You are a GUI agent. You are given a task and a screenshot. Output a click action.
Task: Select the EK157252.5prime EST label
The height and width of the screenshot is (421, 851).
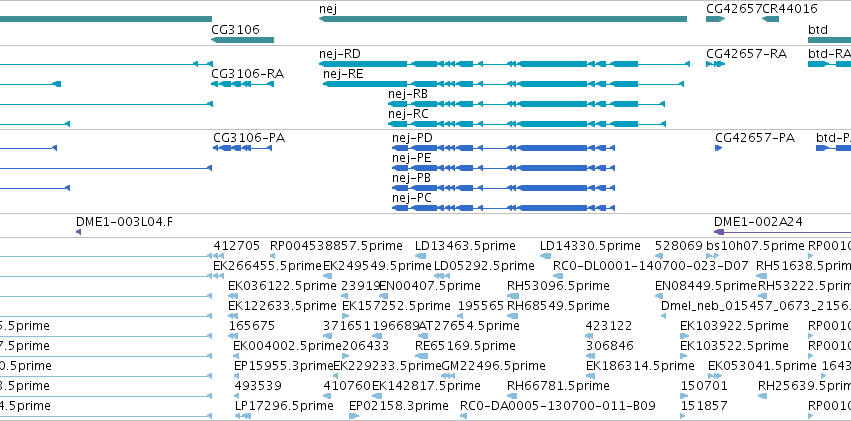[396, 305]
